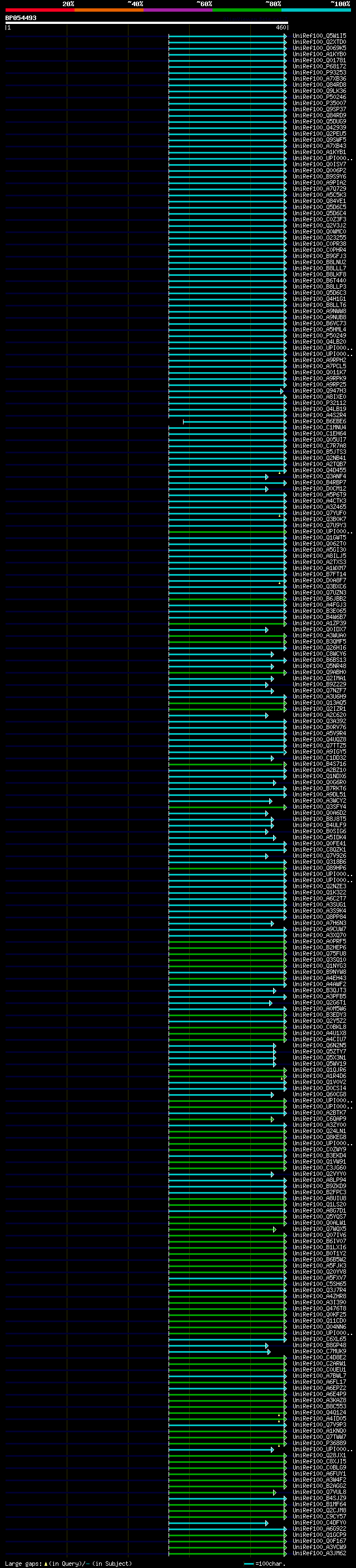Select the UniRef100_P93253 label
Viewport: 356px width, 1568px height.
pyautogui.click(x=319, y=72)
